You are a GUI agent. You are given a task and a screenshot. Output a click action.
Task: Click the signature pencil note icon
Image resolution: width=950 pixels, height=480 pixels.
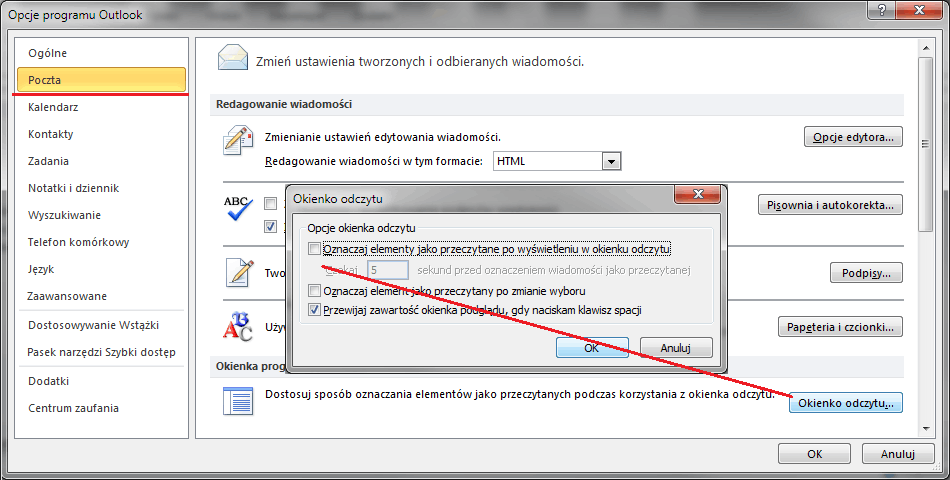click(239, 272)
